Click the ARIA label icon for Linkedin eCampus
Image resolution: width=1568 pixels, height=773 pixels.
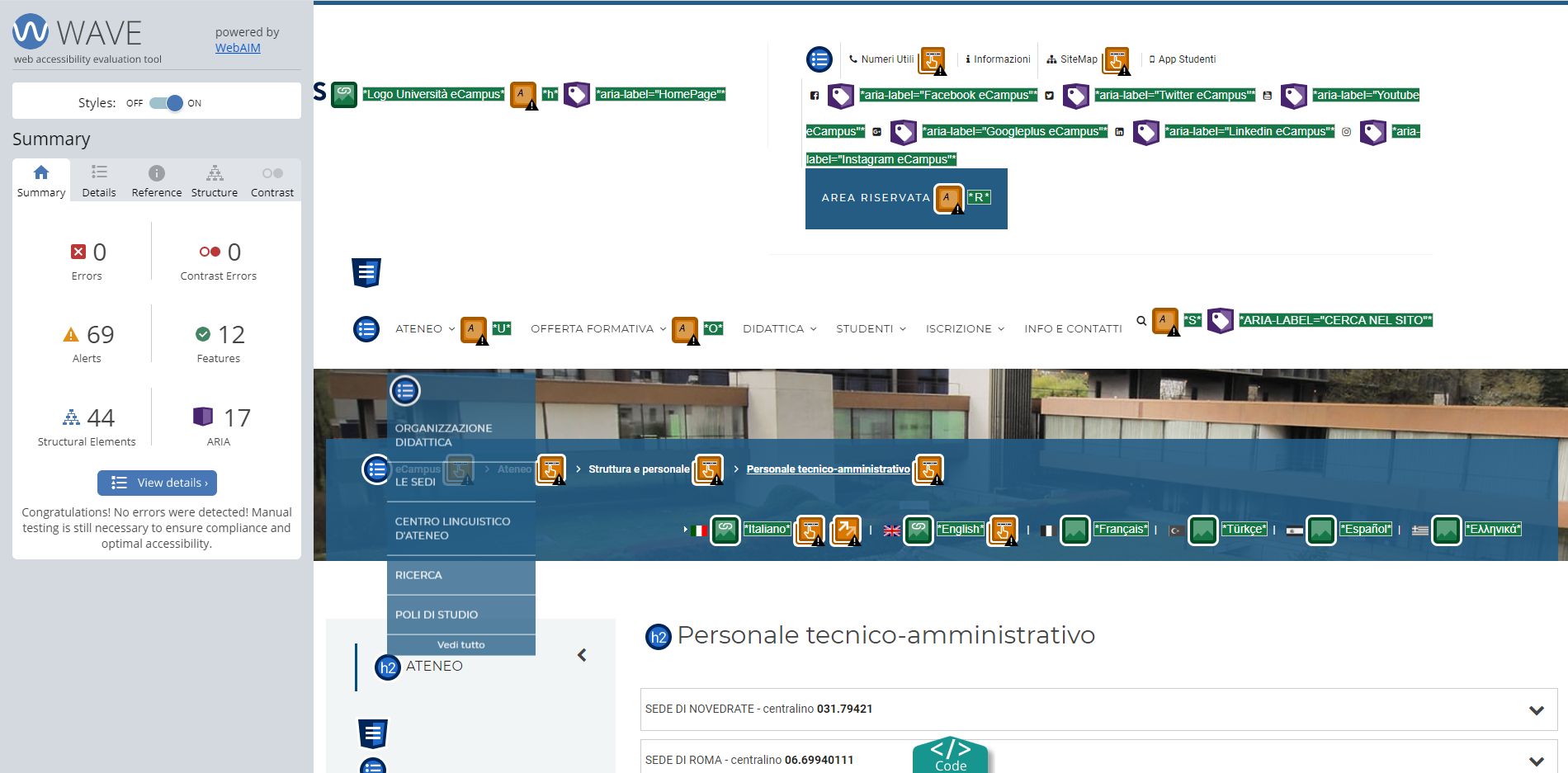pyautogui.click(x=1146, y=132)
